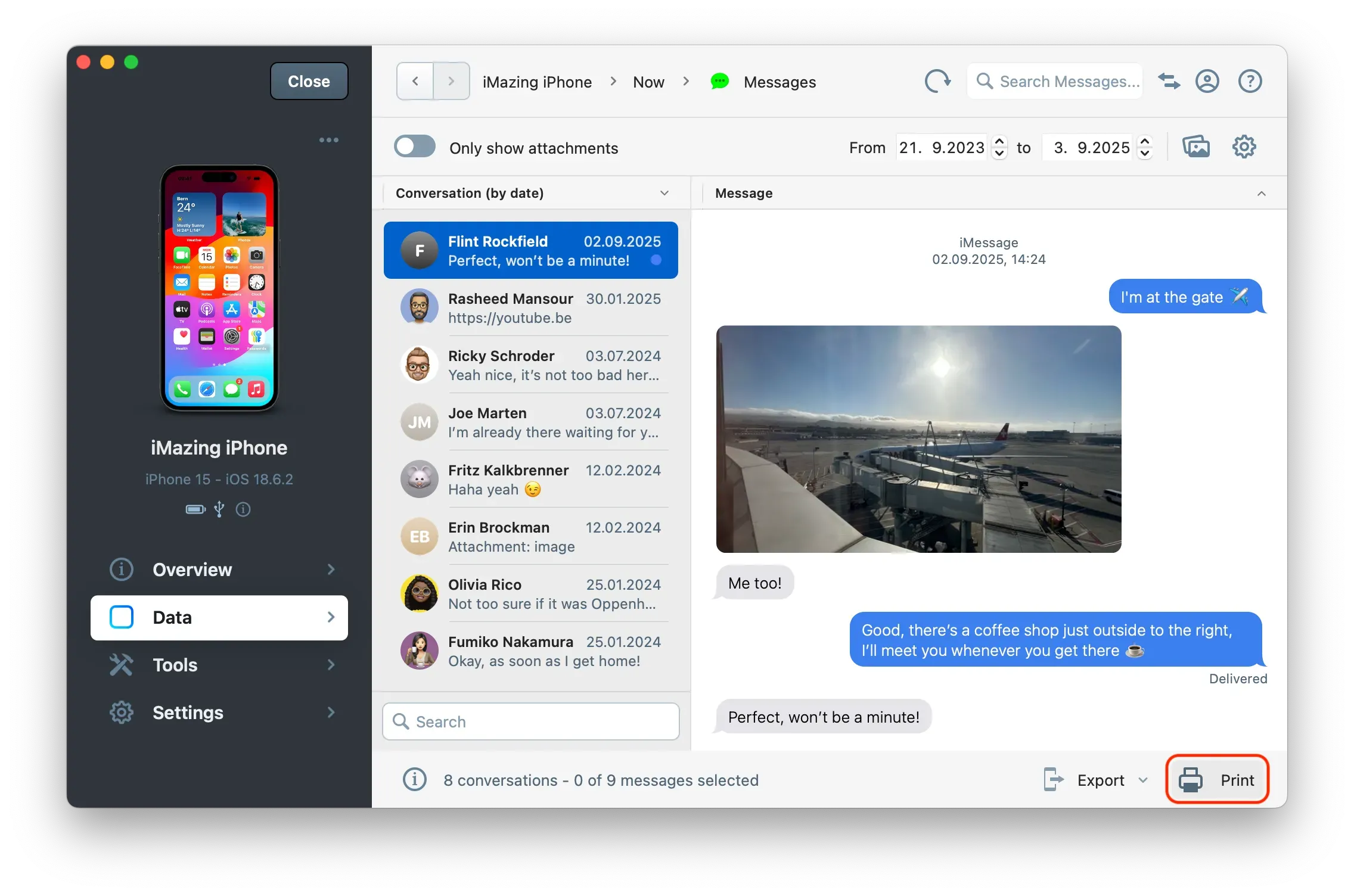Click the green Messages breadcrumb icon
The image size is (1354, 896).
pos(719,82)
